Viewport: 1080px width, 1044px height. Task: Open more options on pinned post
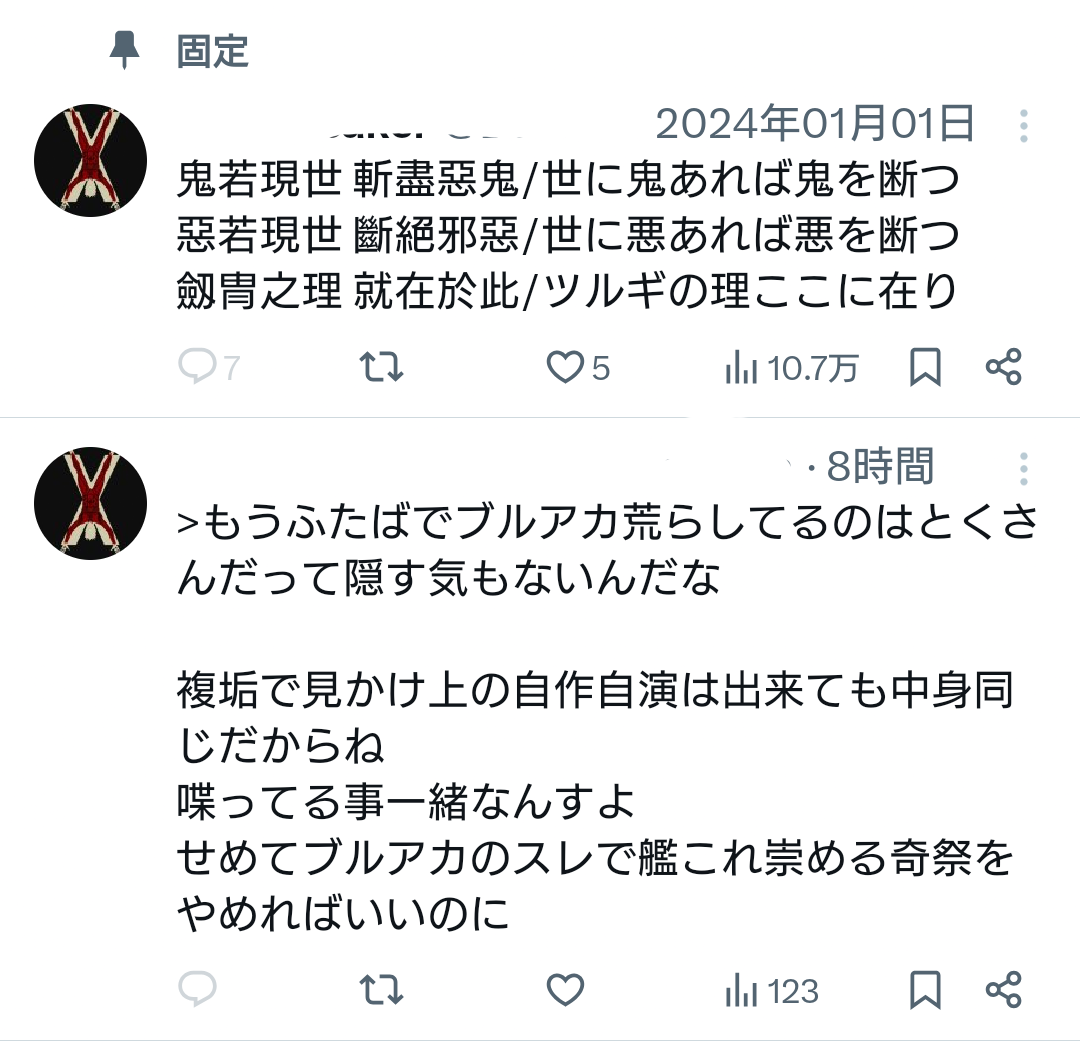click(x=1024, y=126)
